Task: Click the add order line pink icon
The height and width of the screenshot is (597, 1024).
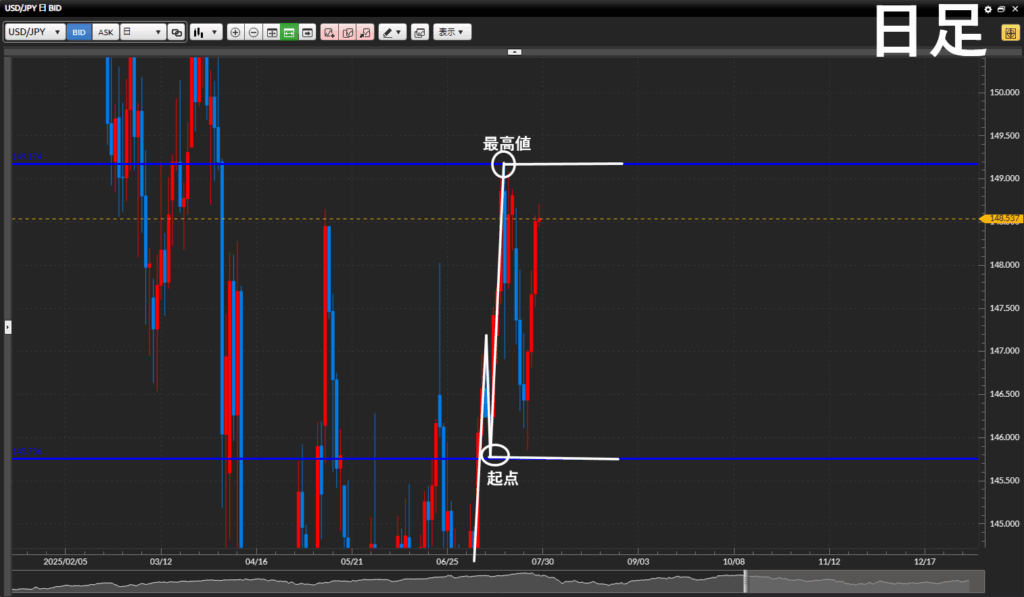Action: pos(329,32)
